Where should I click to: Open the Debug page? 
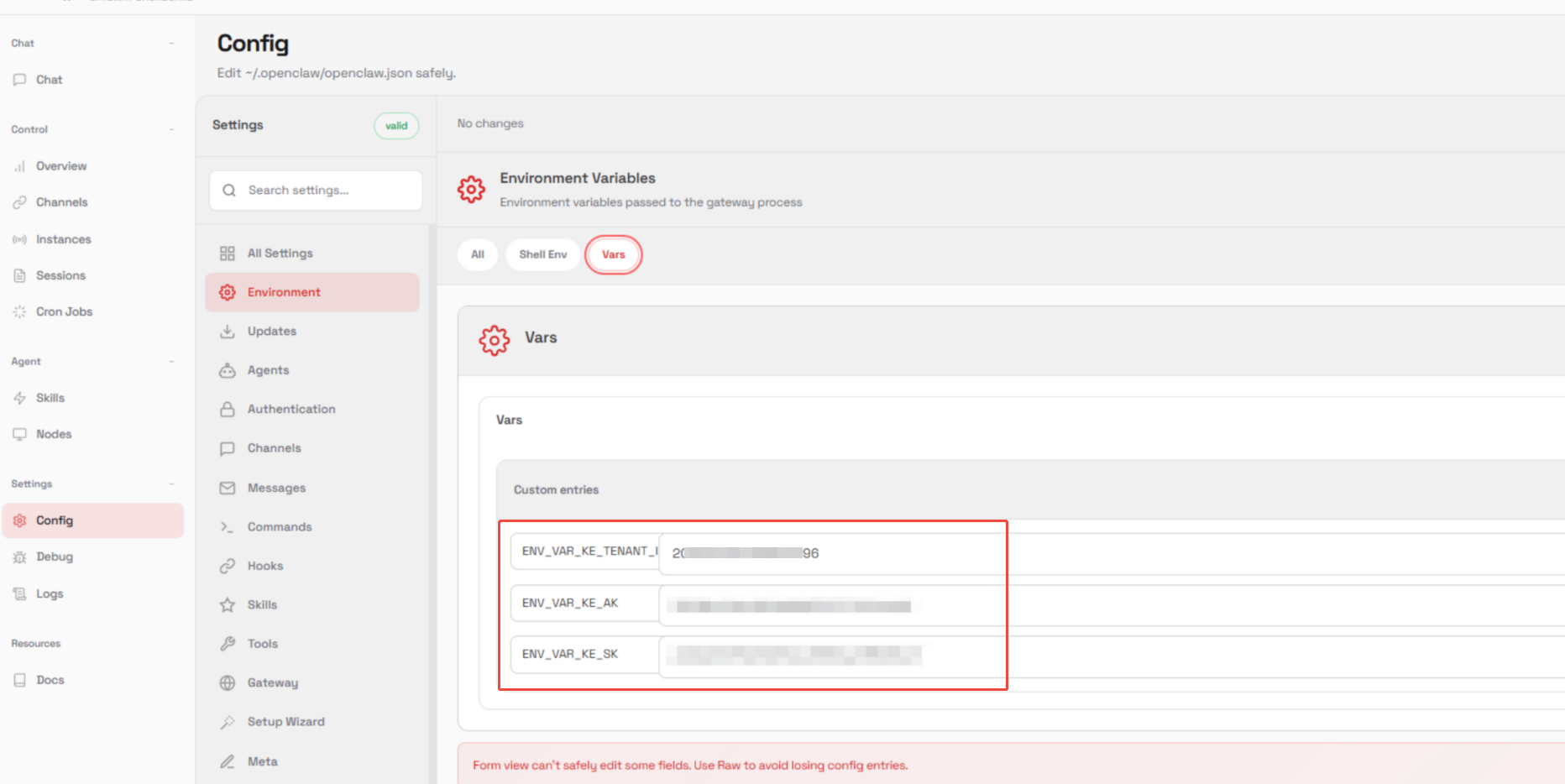pos(54,557)
